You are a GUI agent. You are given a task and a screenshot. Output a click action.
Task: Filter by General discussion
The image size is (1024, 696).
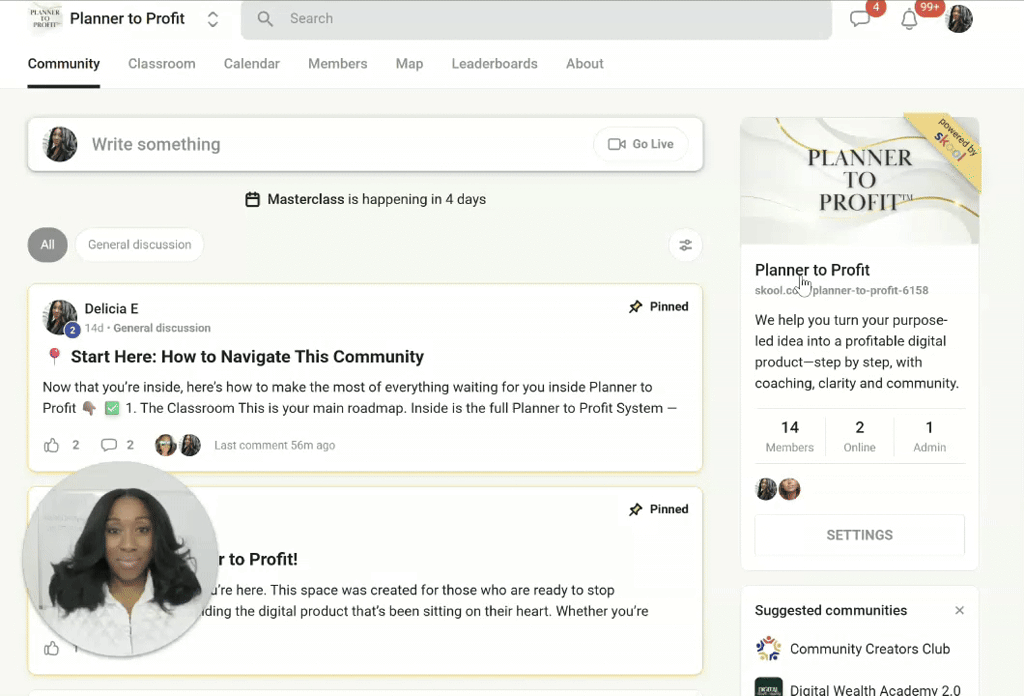pyautogui.click(x=140, y=245)
